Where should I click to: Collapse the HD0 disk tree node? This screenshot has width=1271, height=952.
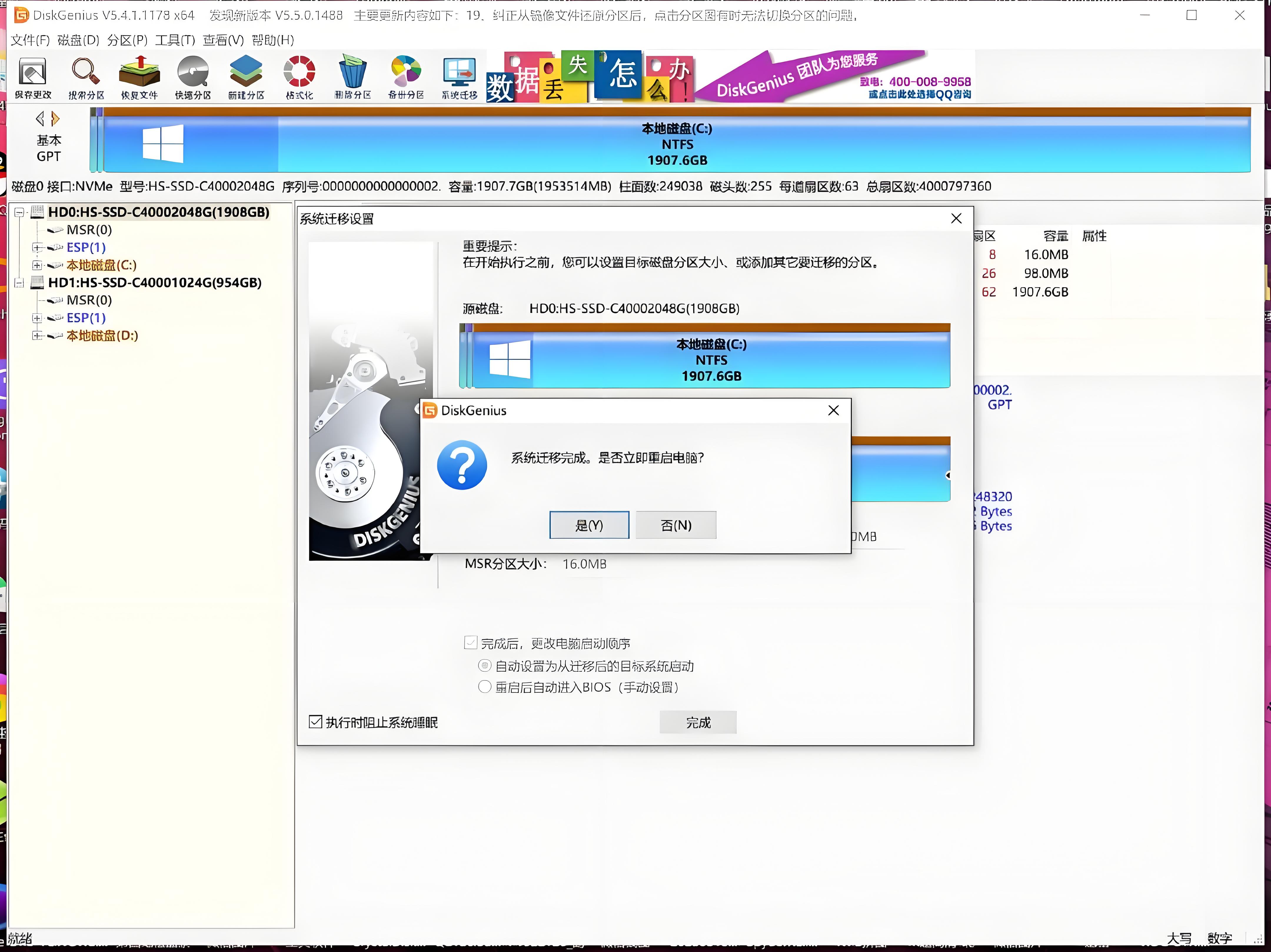pyautogui.click(x=19, y=213)
